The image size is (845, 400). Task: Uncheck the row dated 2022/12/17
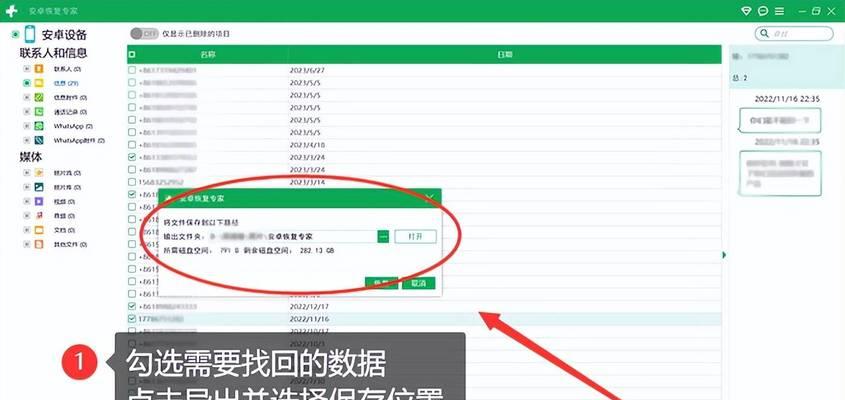coord(132,306)
